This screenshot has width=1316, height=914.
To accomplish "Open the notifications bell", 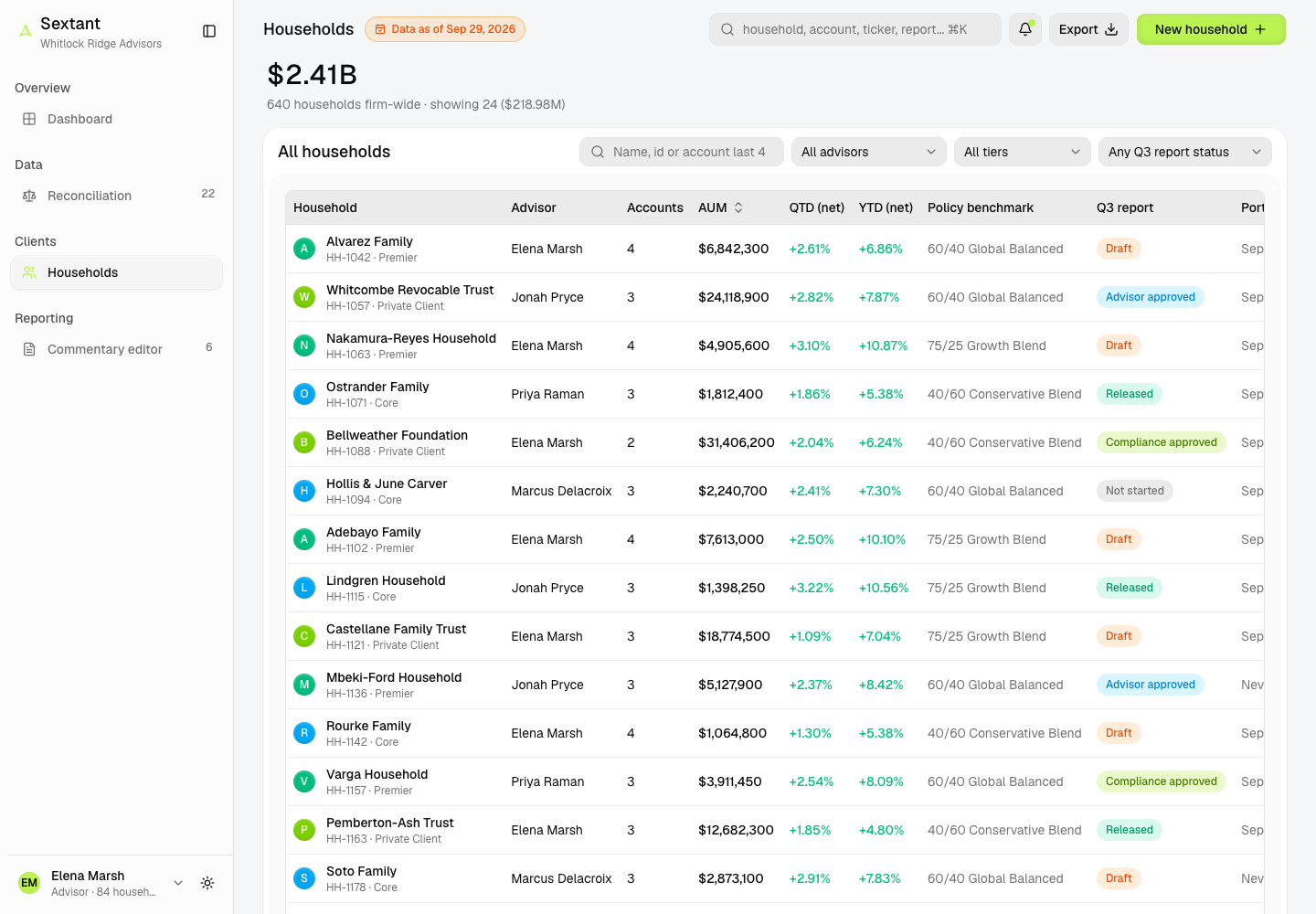I will (x=1025, y=29).
